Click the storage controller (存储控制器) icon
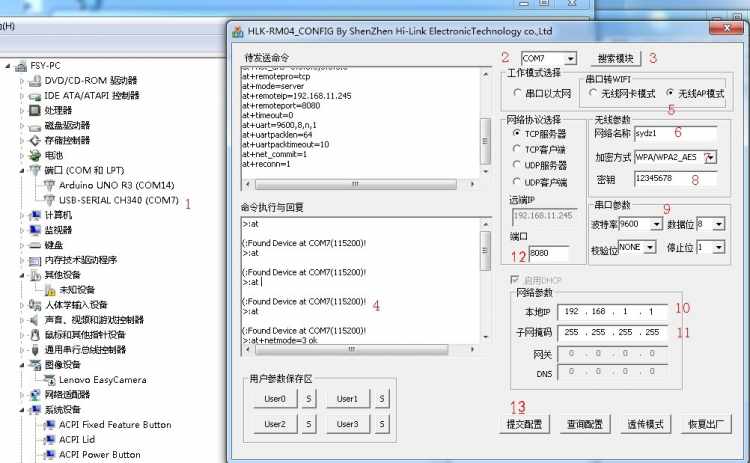 click(35, 141)
